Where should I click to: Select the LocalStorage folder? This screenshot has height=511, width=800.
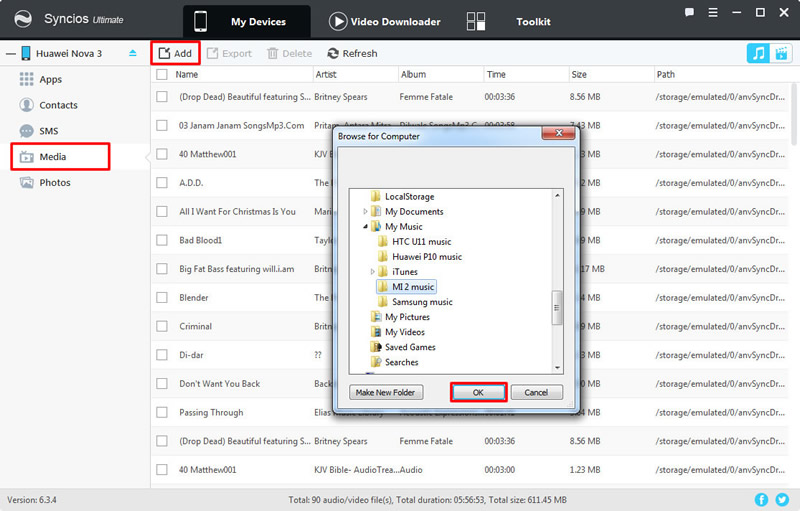(x=403, y=196)
